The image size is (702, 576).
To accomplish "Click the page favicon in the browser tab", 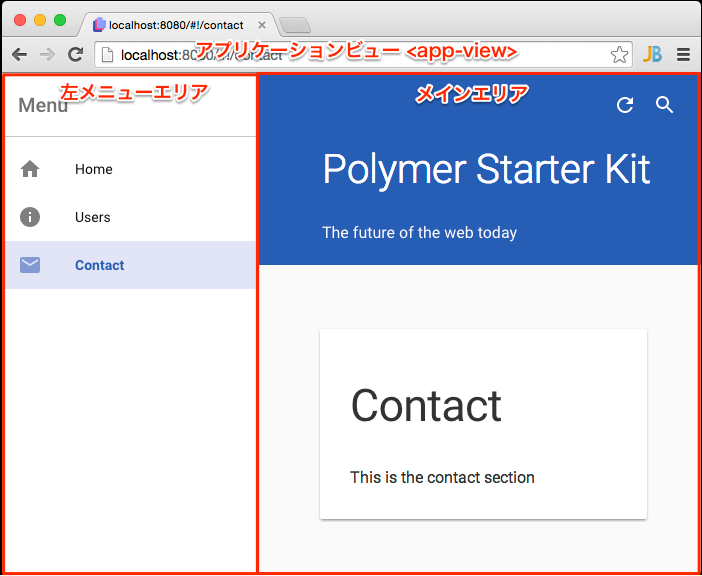I will [99, 25].
